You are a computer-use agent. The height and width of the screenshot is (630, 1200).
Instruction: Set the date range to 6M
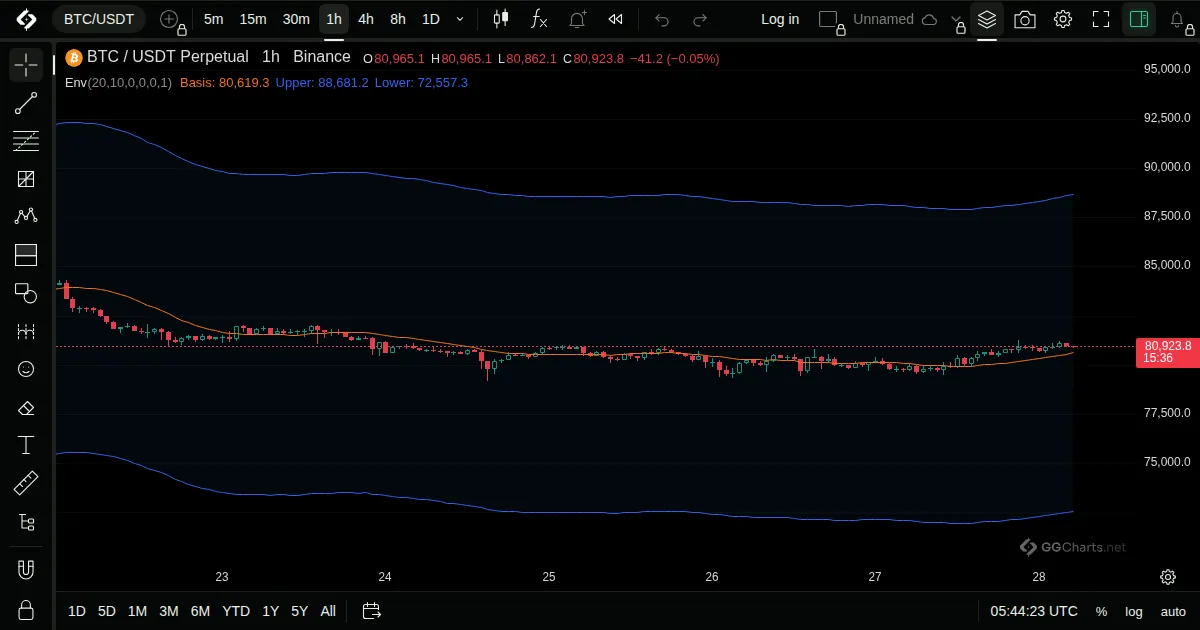[200, 611]
